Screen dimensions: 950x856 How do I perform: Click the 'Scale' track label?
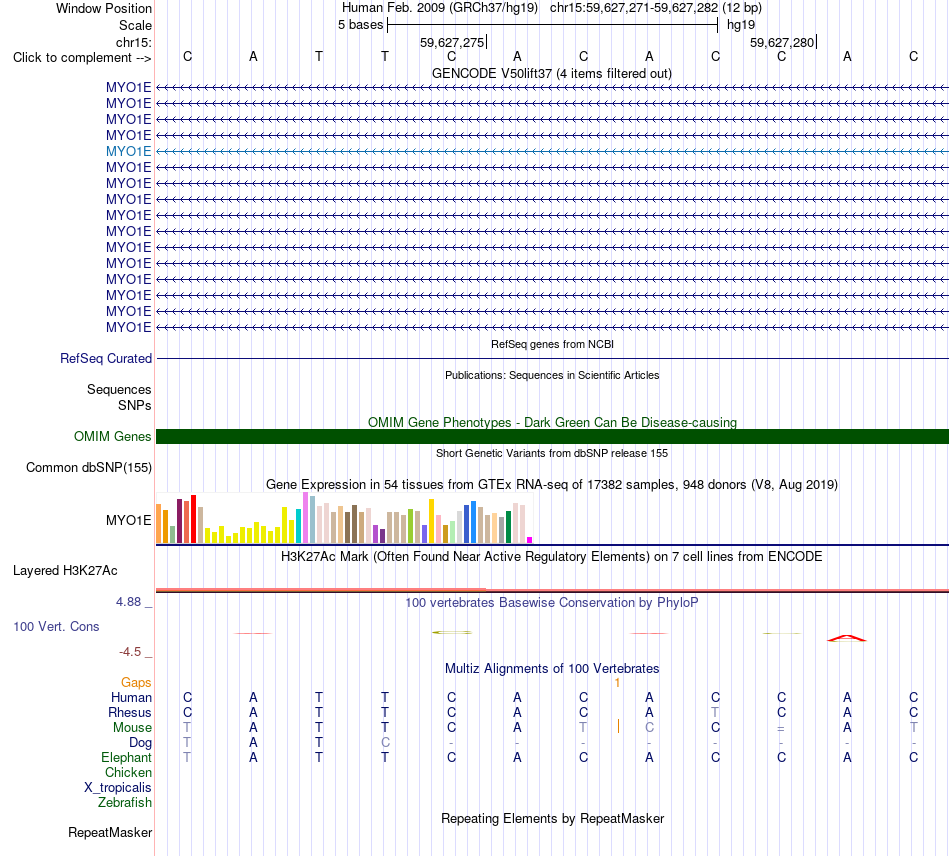pyautogui.click(x=135, y=25)
